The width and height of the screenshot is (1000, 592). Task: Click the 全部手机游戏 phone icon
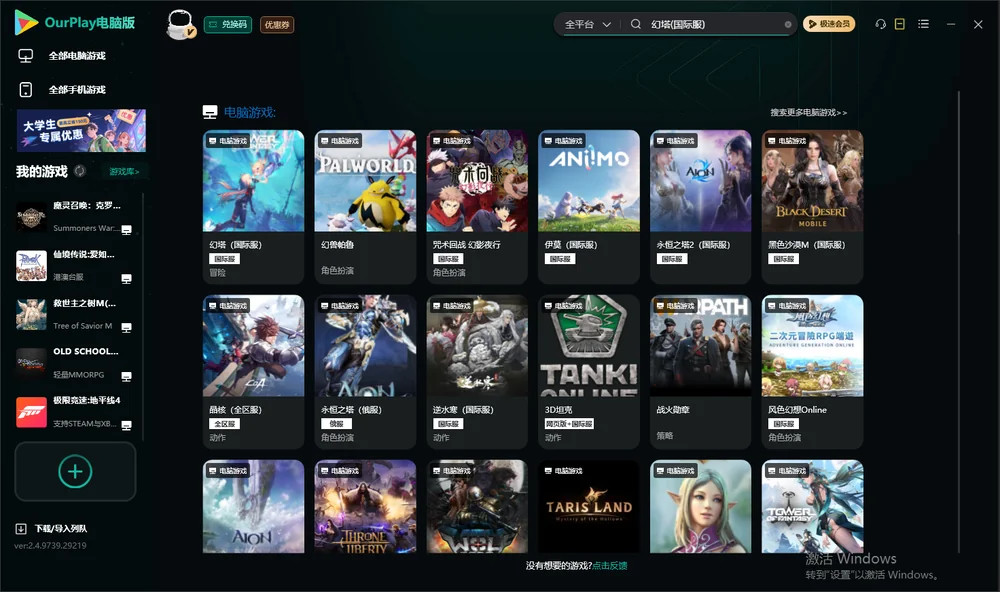click(x=26, y=89)
